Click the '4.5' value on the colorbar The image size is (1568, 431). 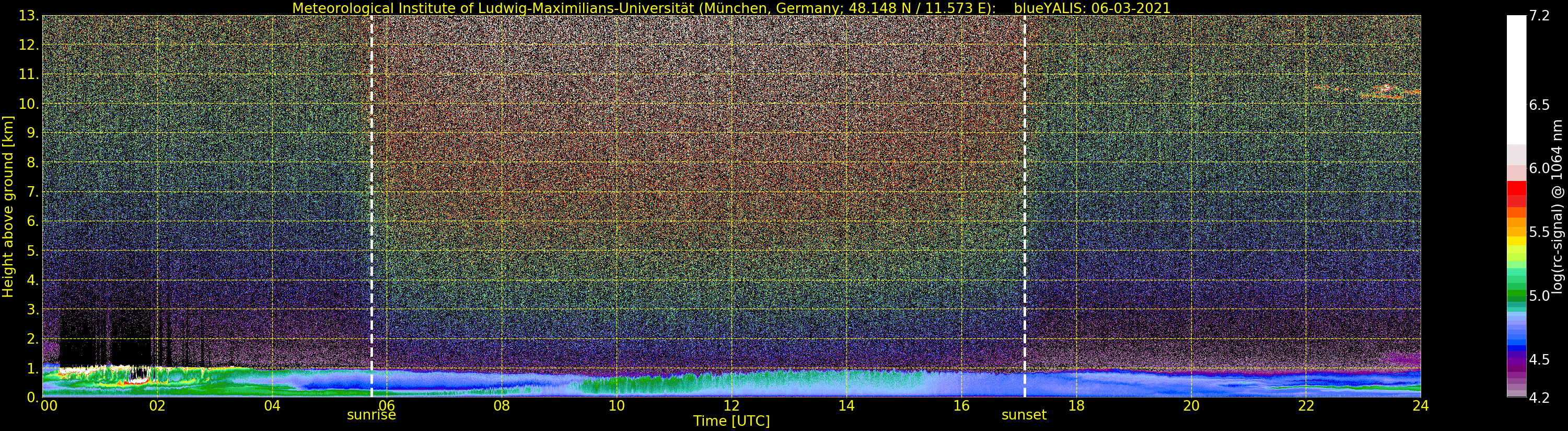pyautogui.click(x=1539, y=359)
